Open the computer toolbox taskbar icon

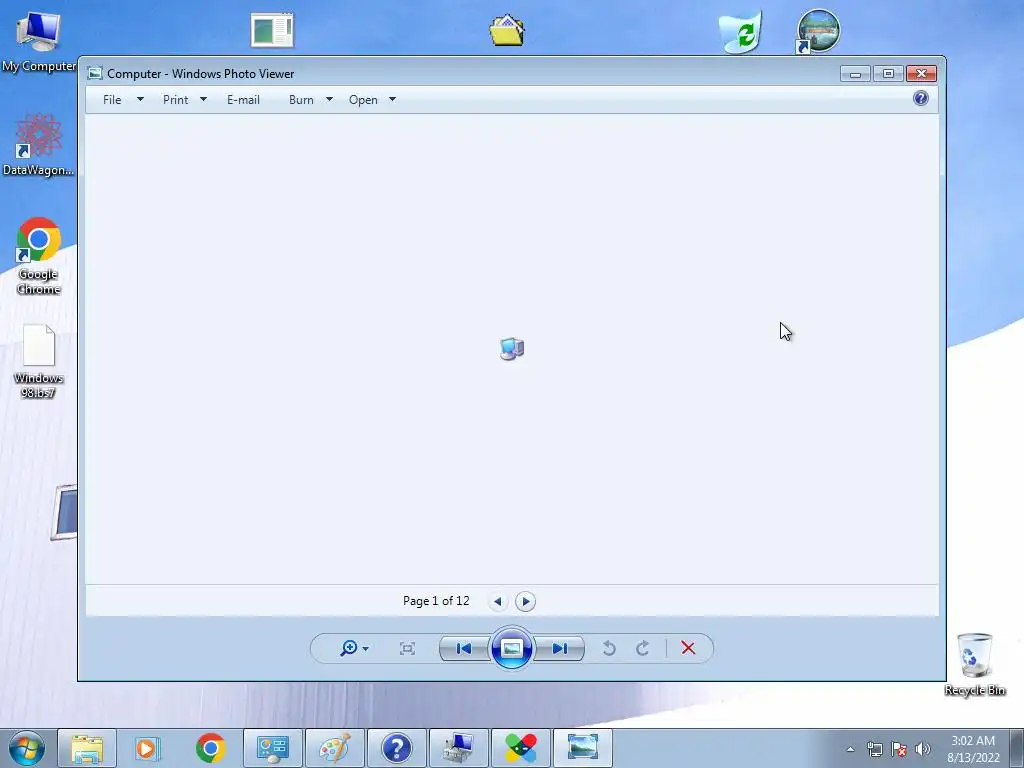point(458,748)
